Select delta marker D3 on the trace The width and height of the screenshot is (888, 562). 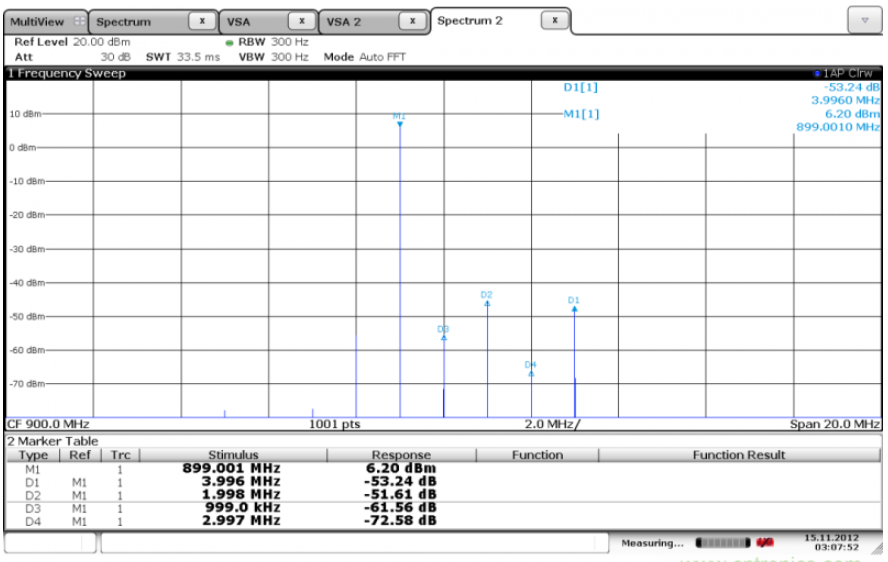[x=443, y=333]
